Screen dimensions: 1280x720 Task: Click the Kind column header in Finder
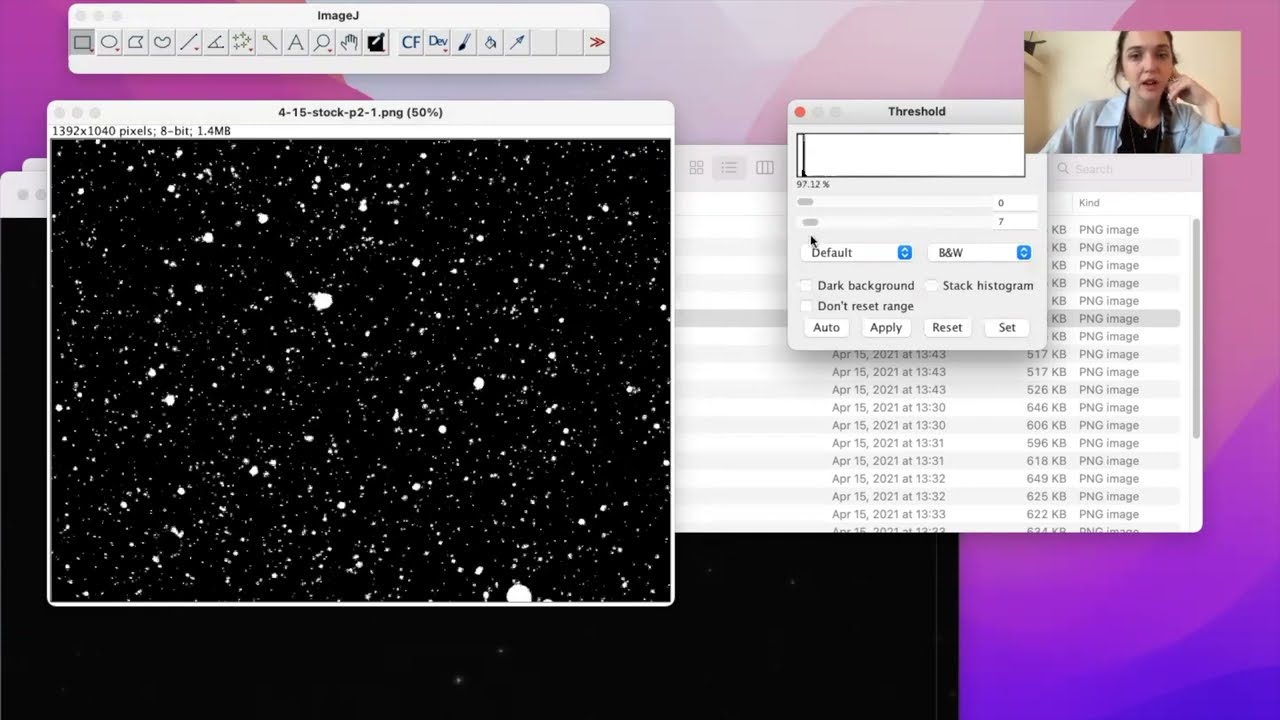pyautogui.click(x=1089, y=203)
